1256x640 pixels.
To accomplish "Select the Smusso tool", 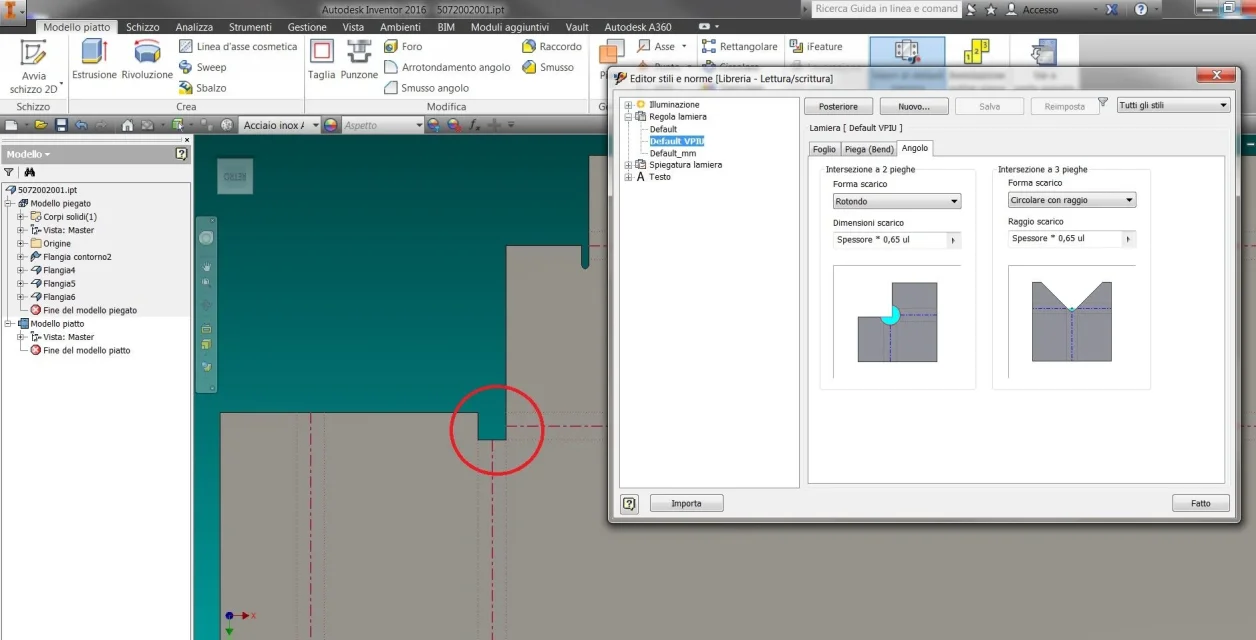I will pyautogui.click(x=548, y=68).
